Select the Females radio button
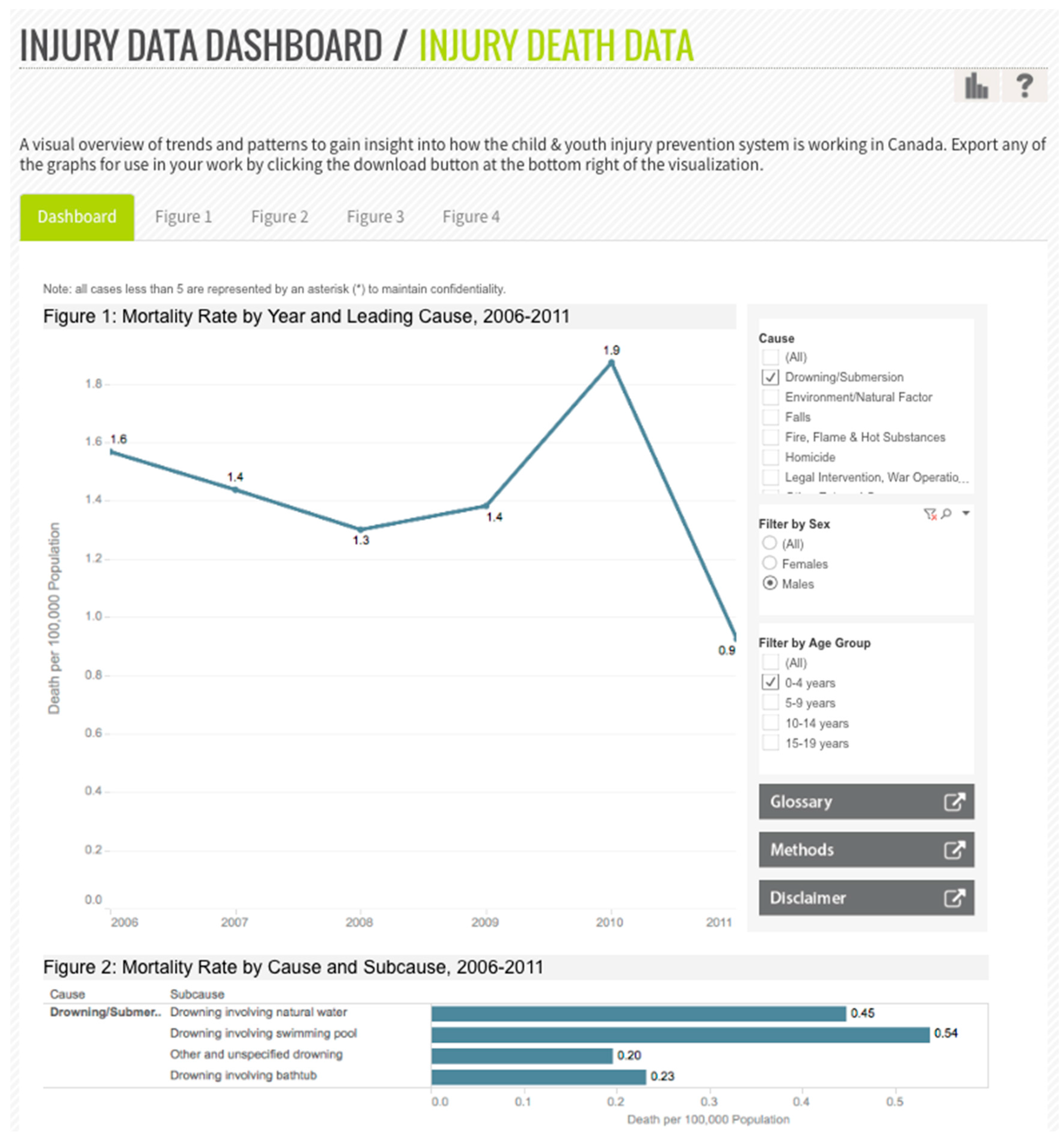This screenshot has height=1148, width=1063. coord(770,563)
